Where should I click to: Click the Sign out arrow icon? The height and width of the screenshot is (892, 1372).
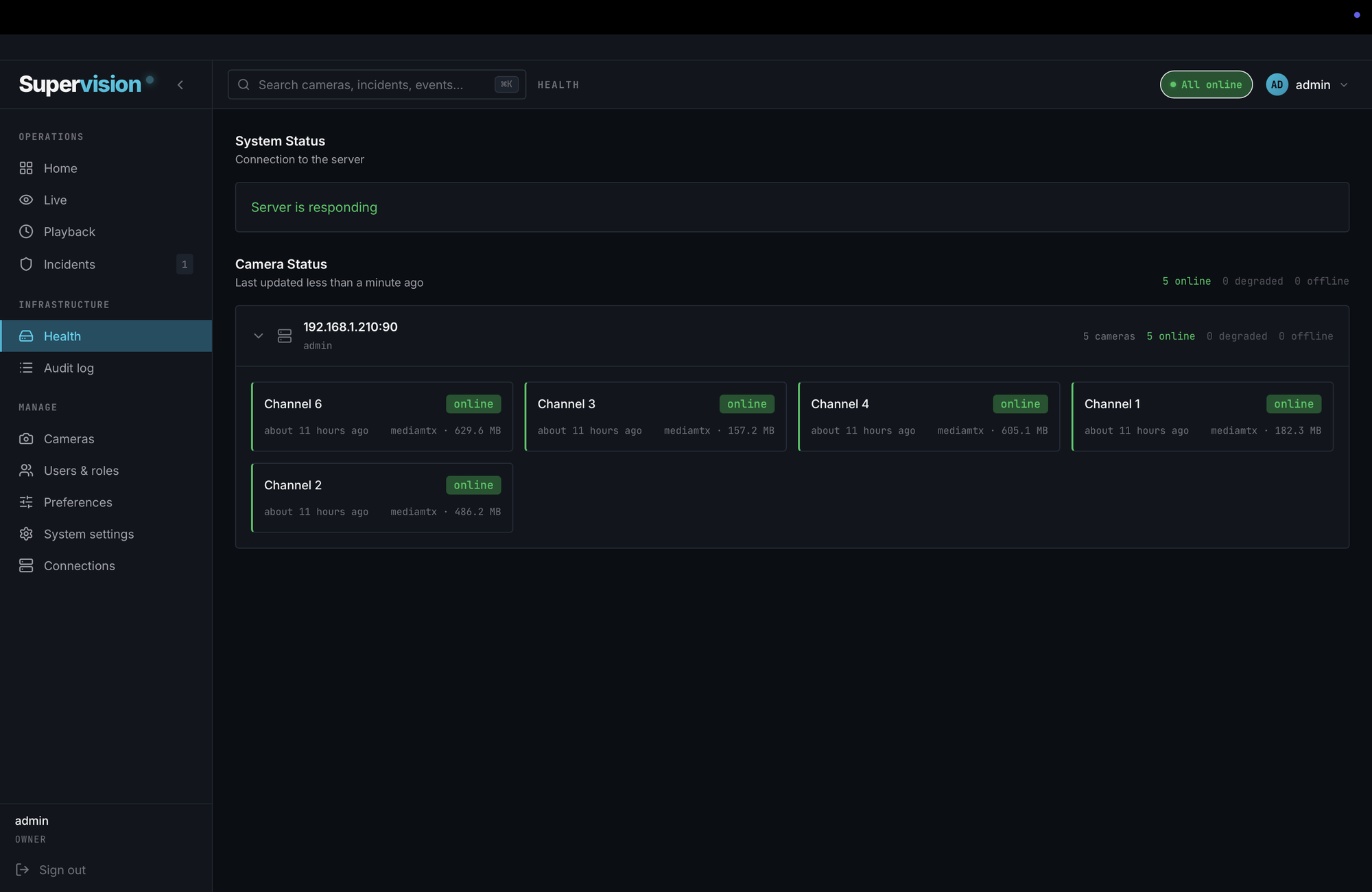(x=23, y=869)
